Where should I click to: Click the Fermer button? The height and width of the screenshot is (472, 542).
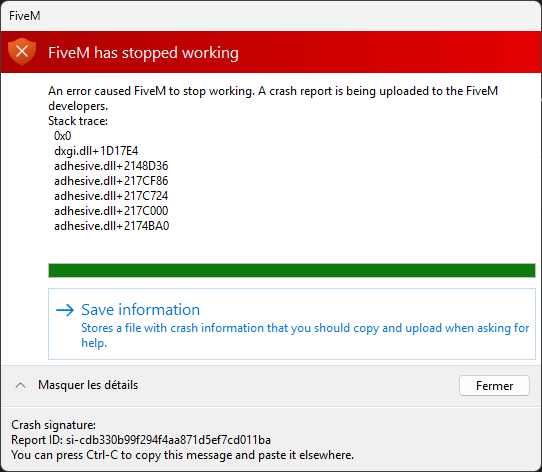494,386
